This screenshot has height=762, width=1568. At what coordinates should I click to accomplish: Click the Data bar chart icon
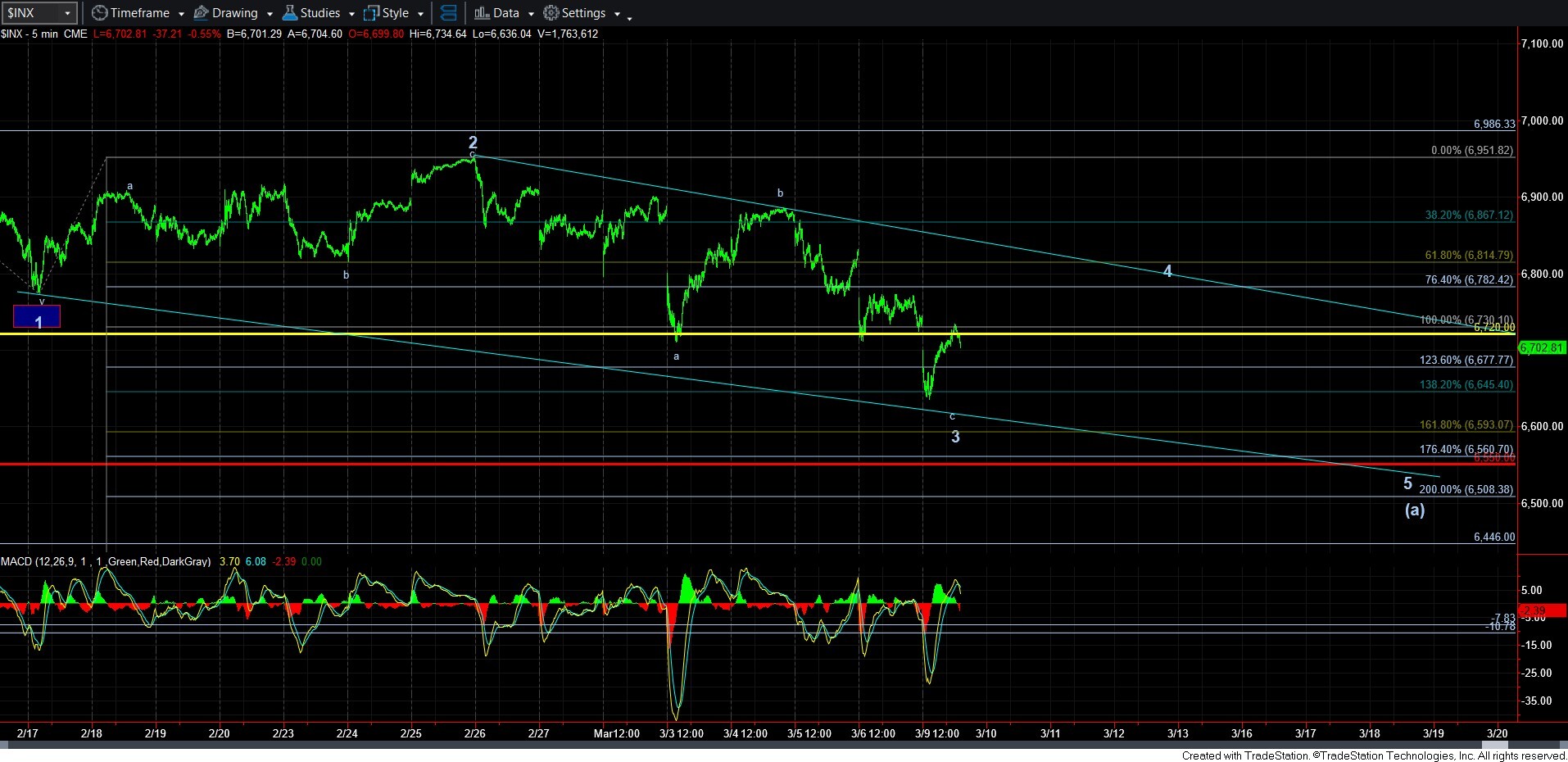tap(482, 13)
